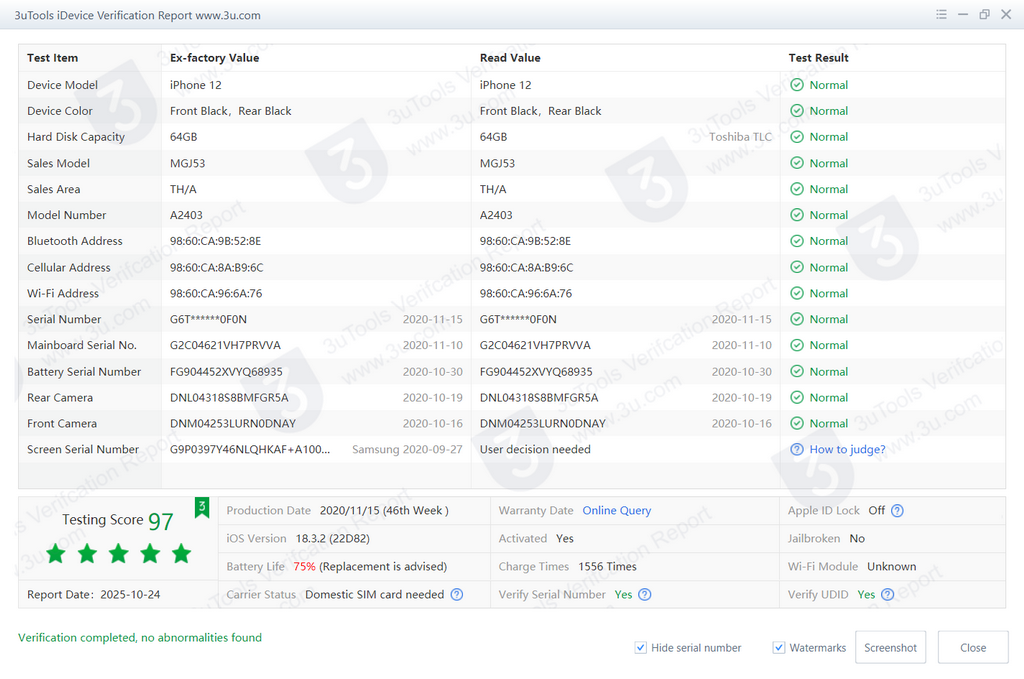1024x679 pixels.
Task: Click the Wi-Fi Module Unknown value
Action: point(891,566)
